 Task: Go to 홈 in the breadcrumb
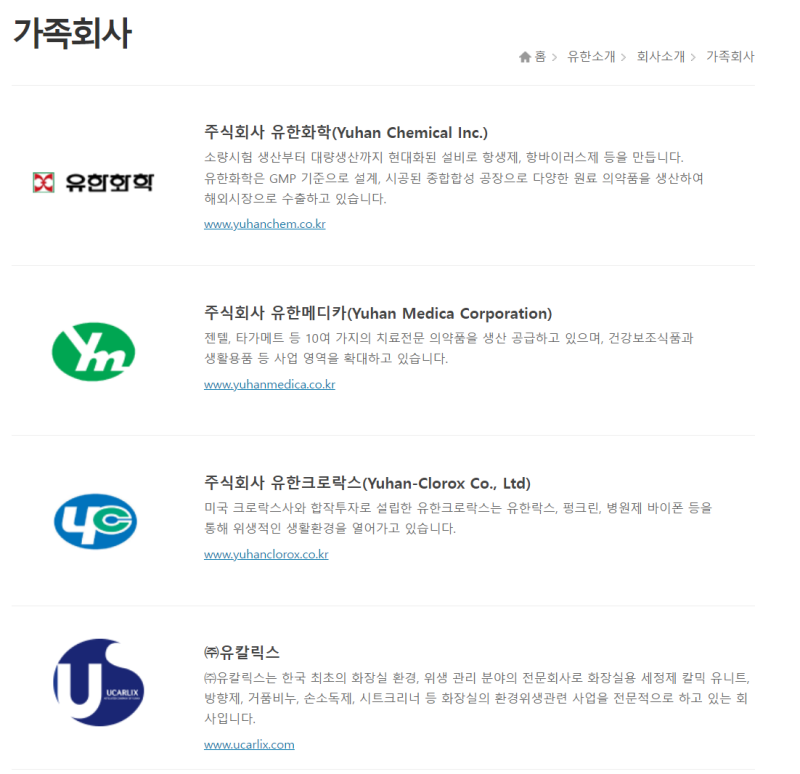(x=540, y=57)
